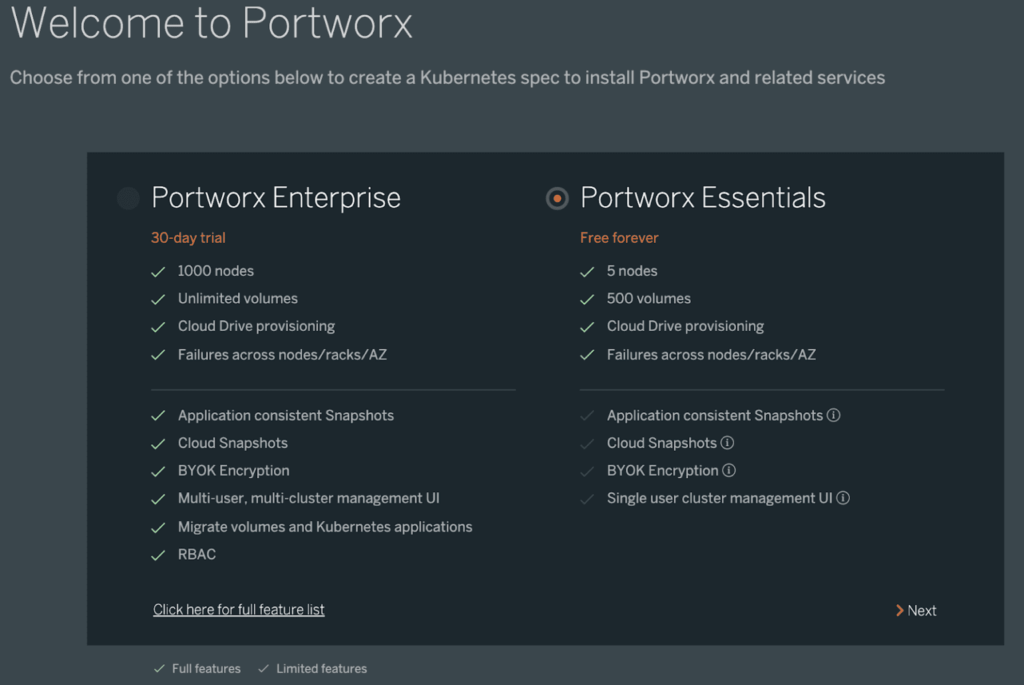
Task: Click the checkmark beside Cloud Drive provisioning
Action: pos(157,326)
